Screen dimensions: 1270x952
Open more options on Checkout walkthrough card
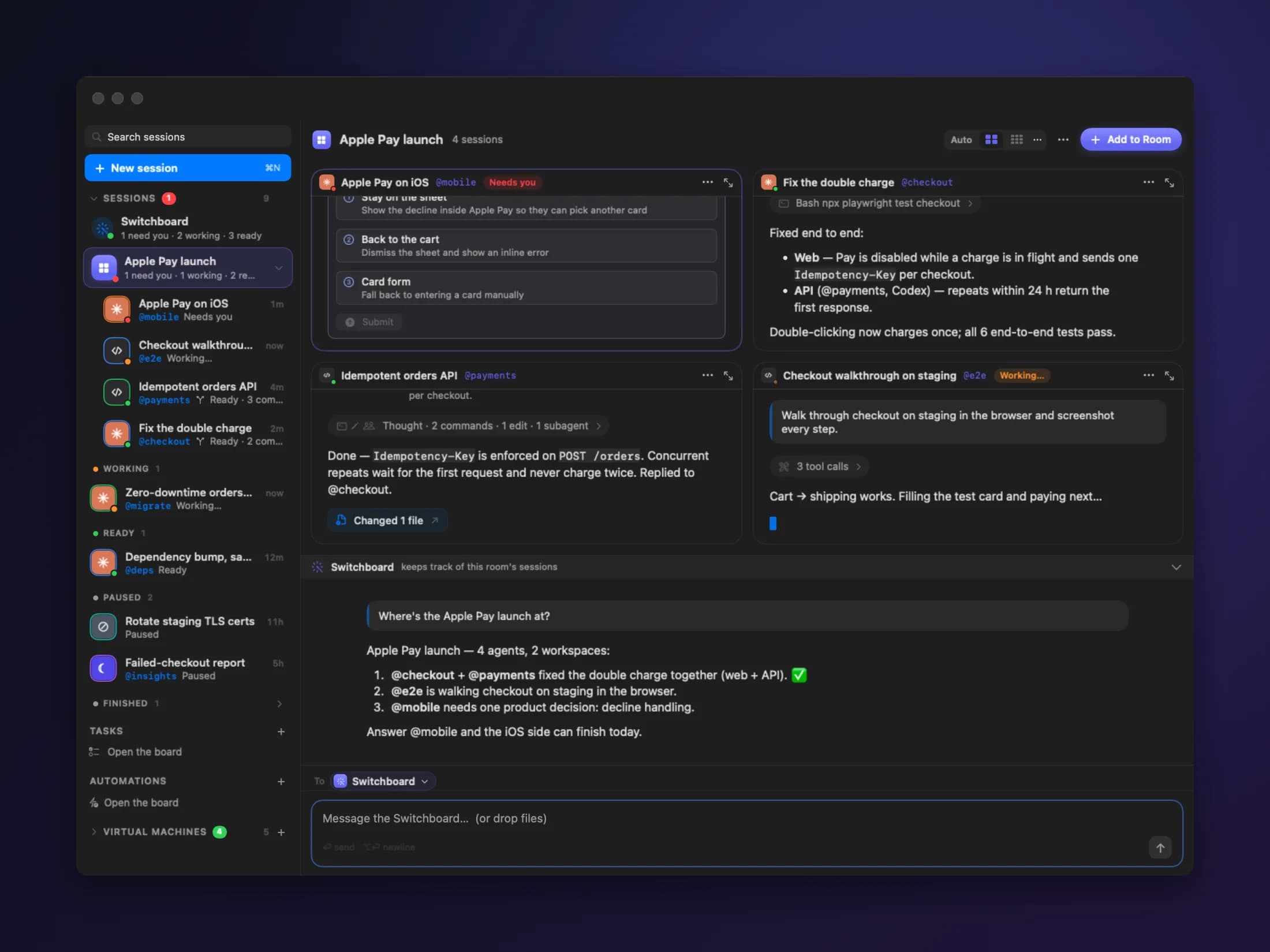[x=1148, y=375]
